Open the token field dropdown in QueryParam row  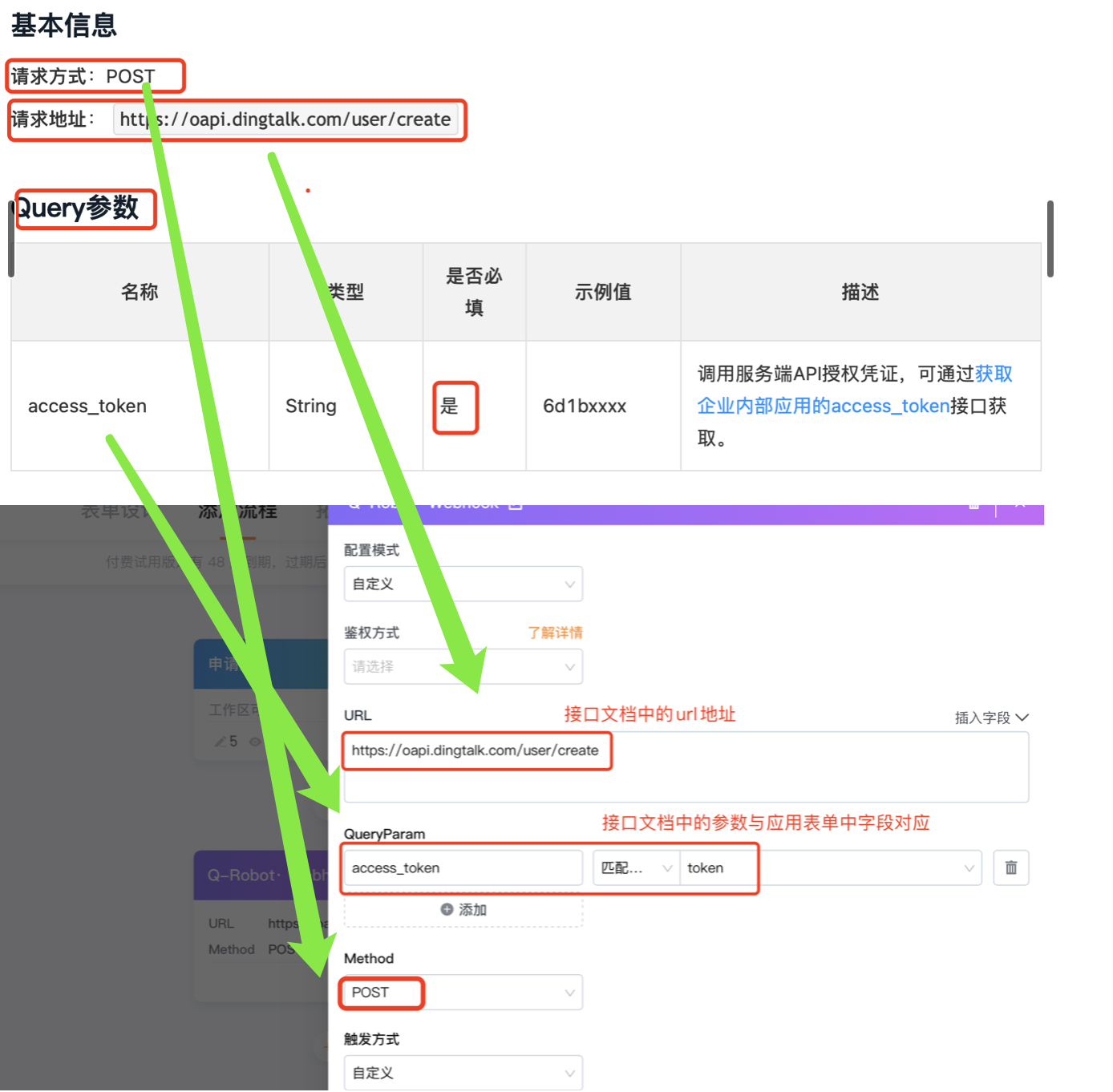coord(831,868)
